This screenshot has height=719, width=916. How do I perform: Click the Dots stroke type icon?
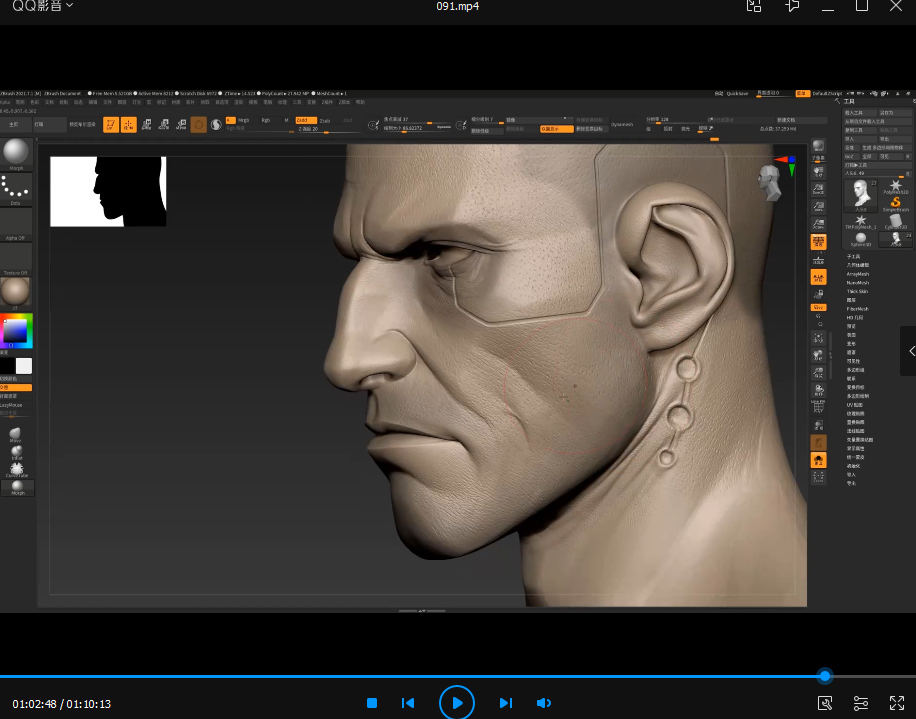click(15, 187)
